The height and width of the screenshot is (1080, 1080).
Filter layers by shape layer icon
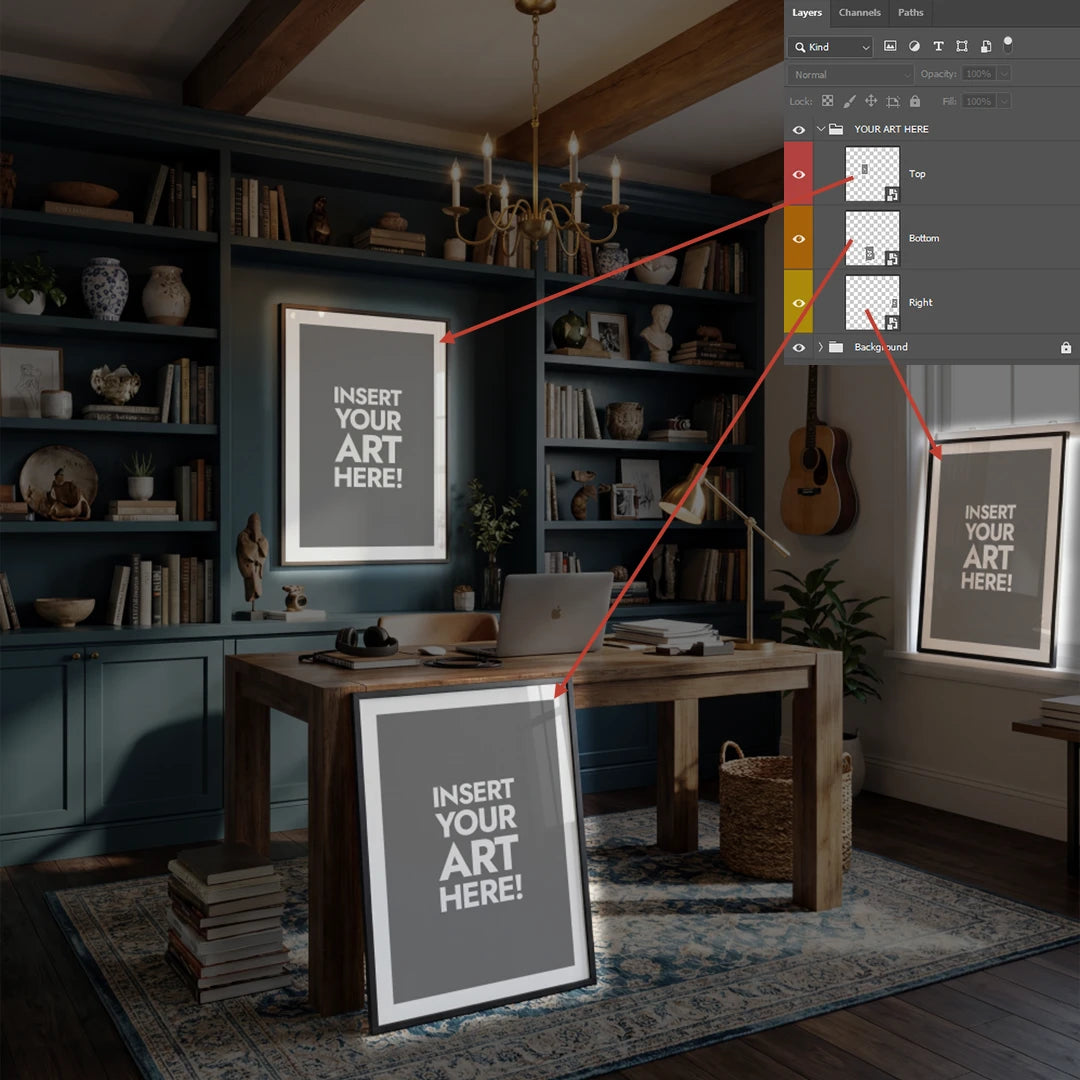962,47
